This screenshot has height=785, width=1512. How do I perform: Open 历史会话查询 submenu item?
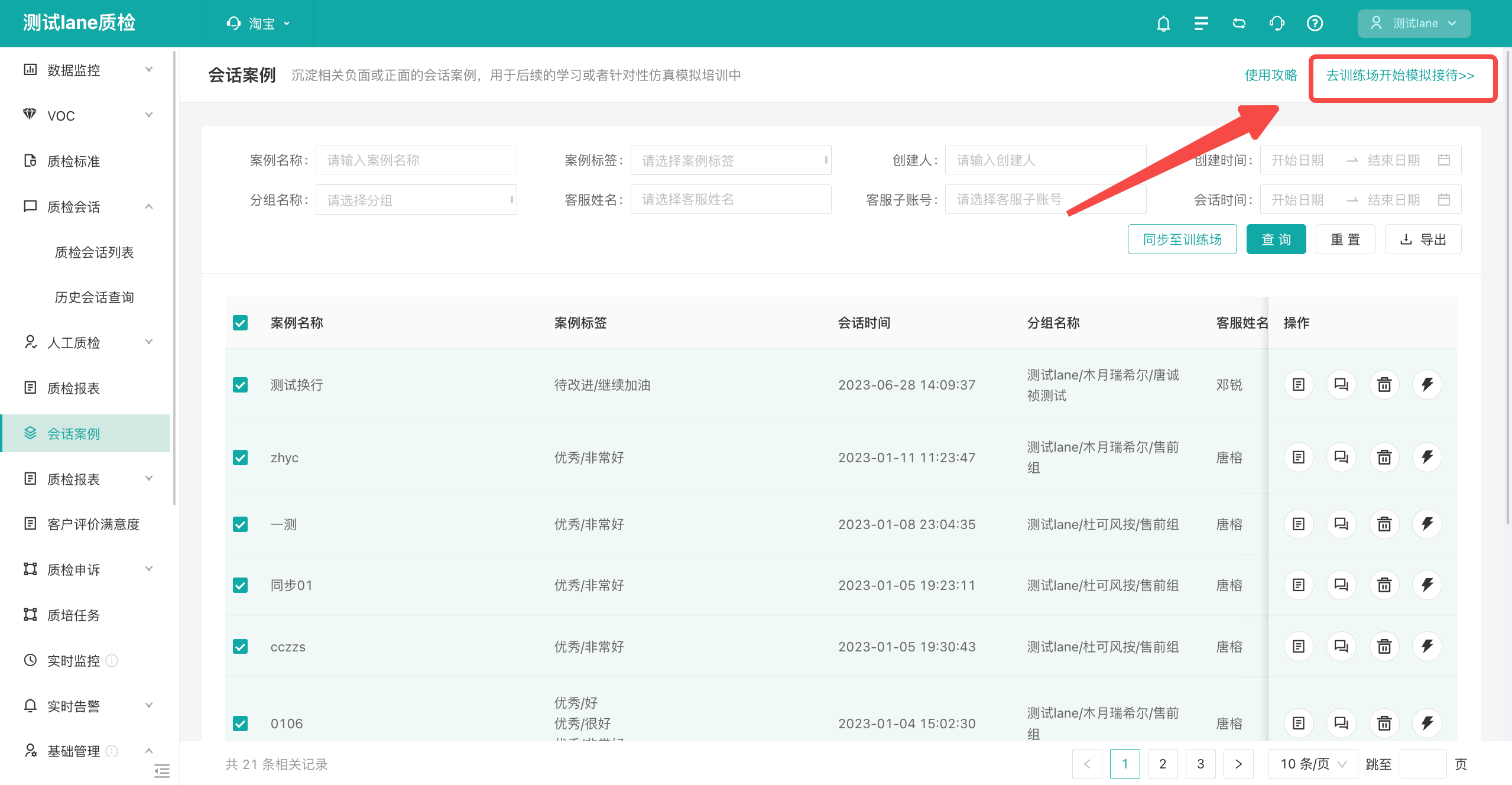tap(94, 297)
